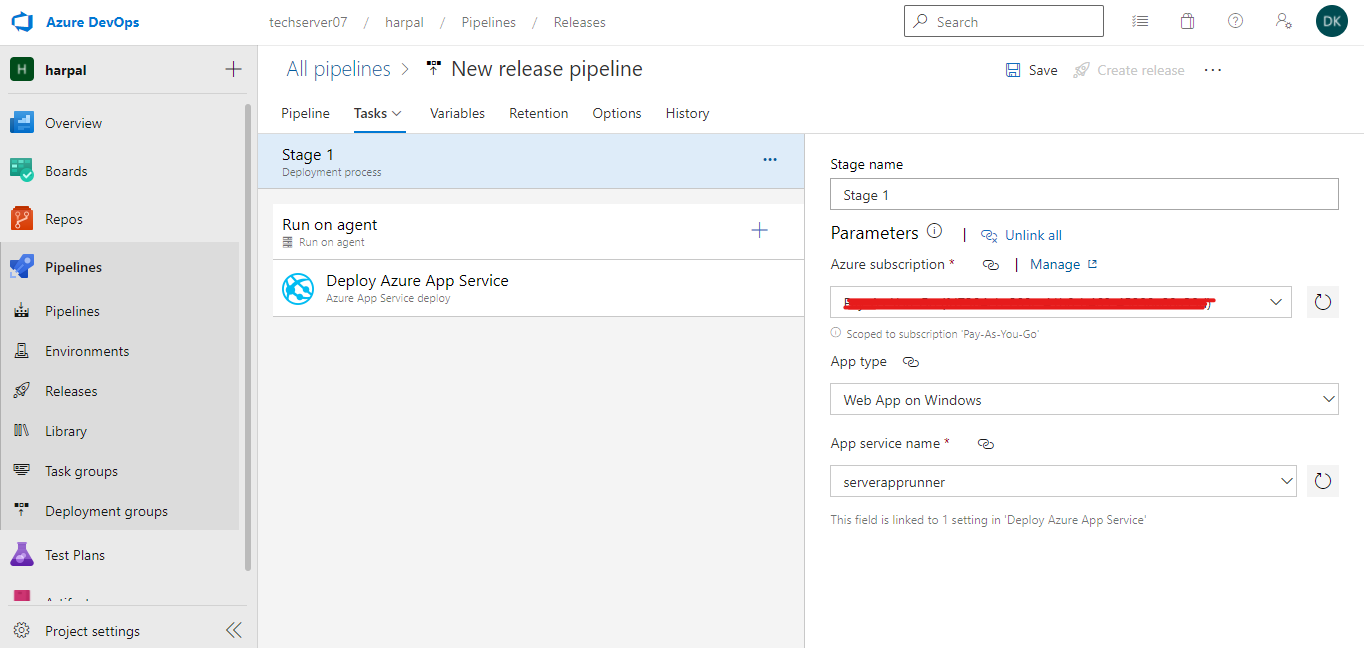
Task: Expand the Tasks tab dropdown arrow
Action: click(x=397, y=113)
